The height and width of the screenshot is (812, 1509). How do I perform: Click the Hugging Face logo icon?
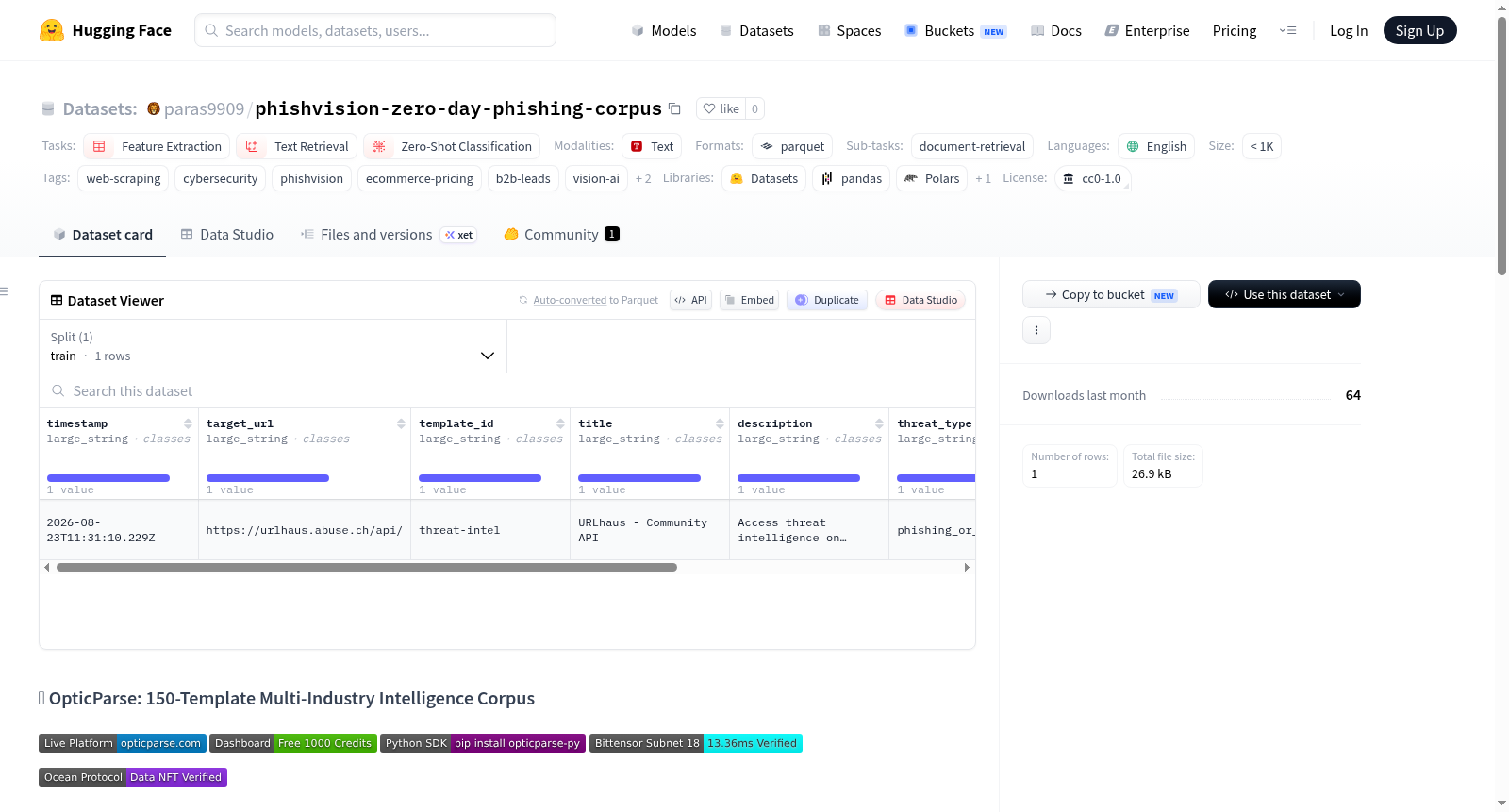click(52, 30)
